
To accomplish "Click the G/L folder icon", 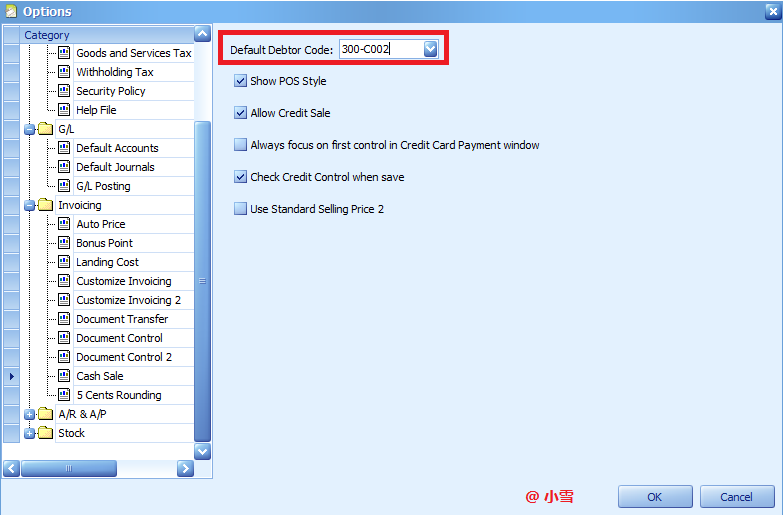I will [45, 129].
